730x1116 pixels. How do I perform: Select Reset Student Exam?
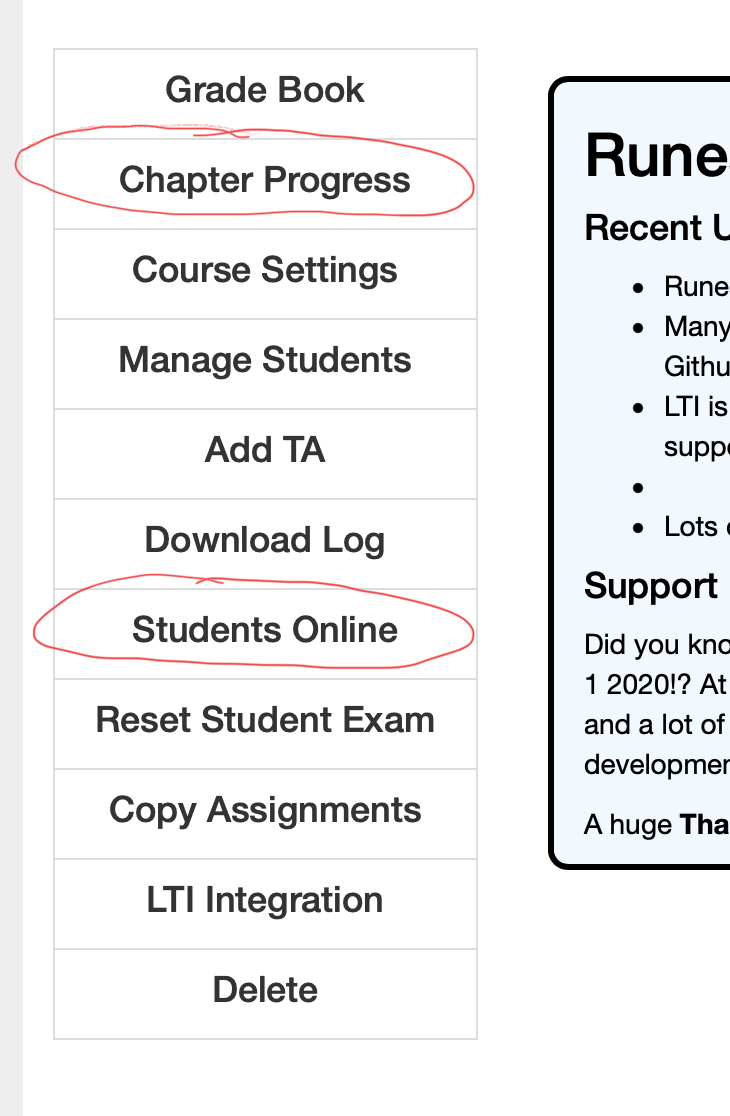pos(265,721)
